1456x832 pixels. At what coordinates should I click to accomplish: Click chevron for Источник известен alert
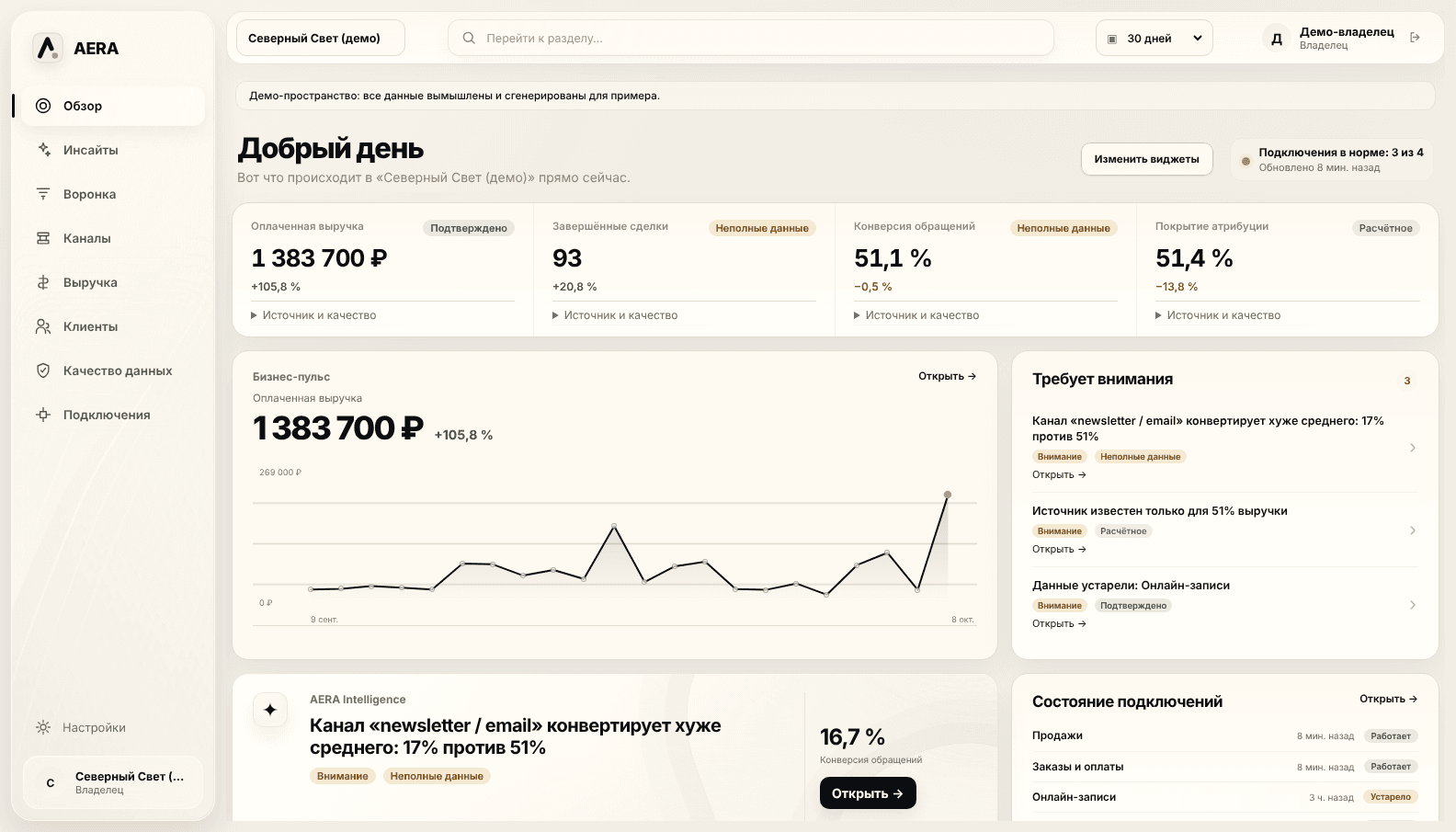1413,530
